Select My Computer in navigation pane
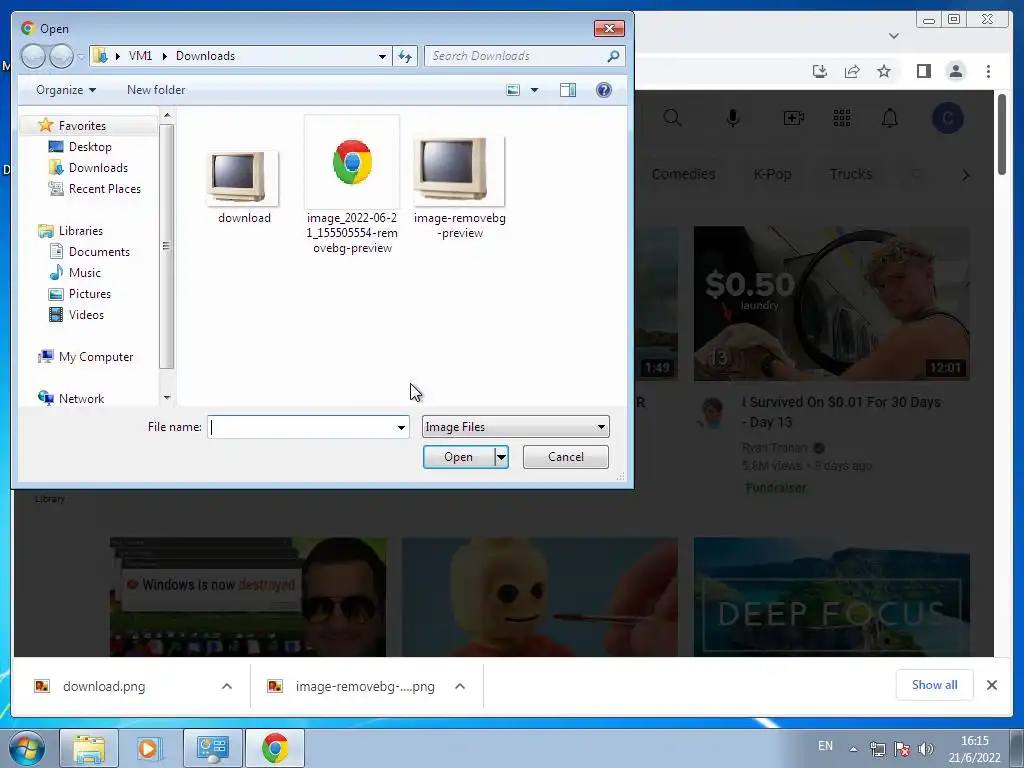 coord(95,357)
